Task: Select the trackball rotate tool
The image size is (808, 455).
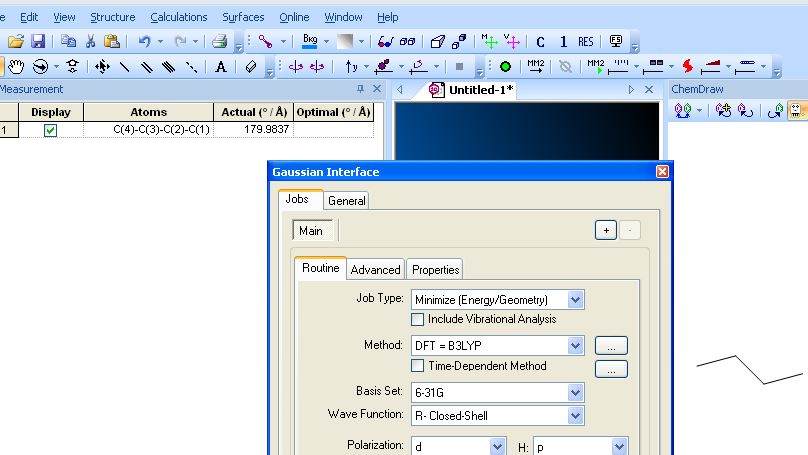Action: (x=40, y=66)
